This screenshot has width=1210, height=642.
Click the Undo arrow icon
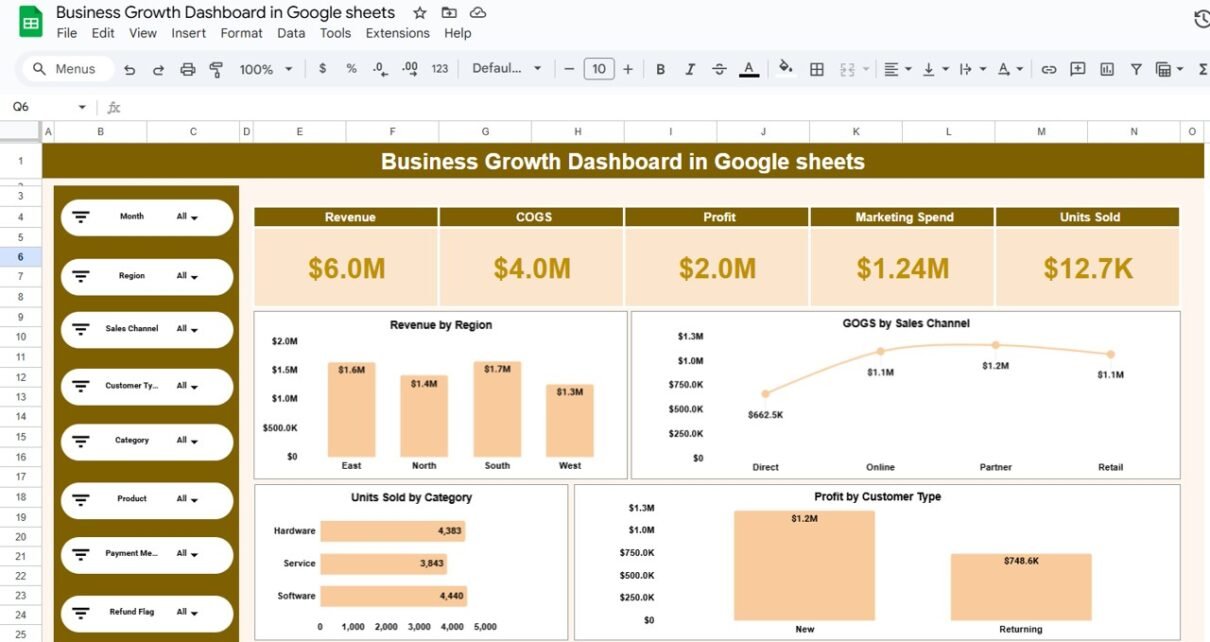click(x=129, y=69)
